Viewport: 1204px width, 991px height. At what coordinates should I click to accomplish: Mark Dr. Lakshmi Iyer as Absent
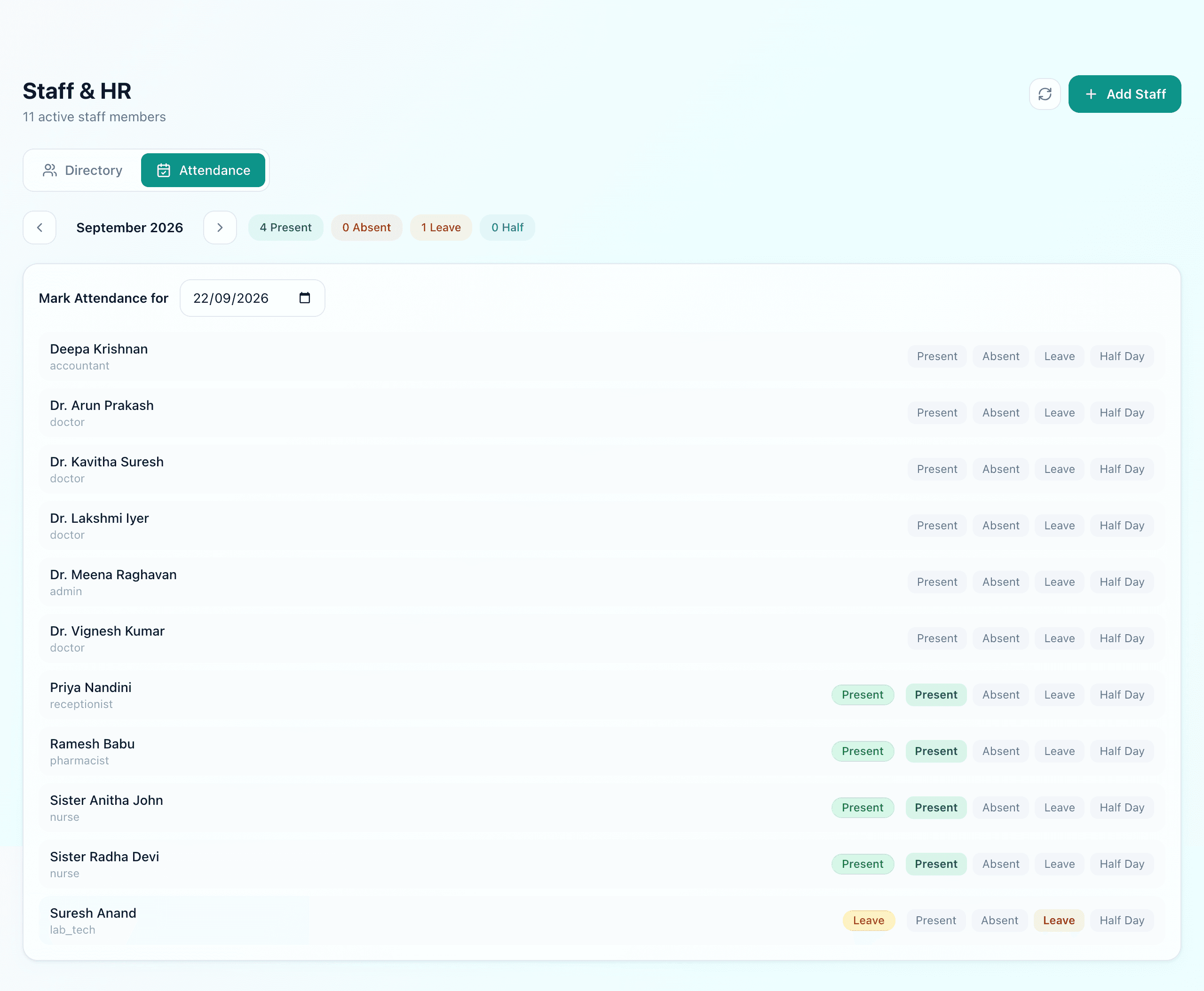1001,526
